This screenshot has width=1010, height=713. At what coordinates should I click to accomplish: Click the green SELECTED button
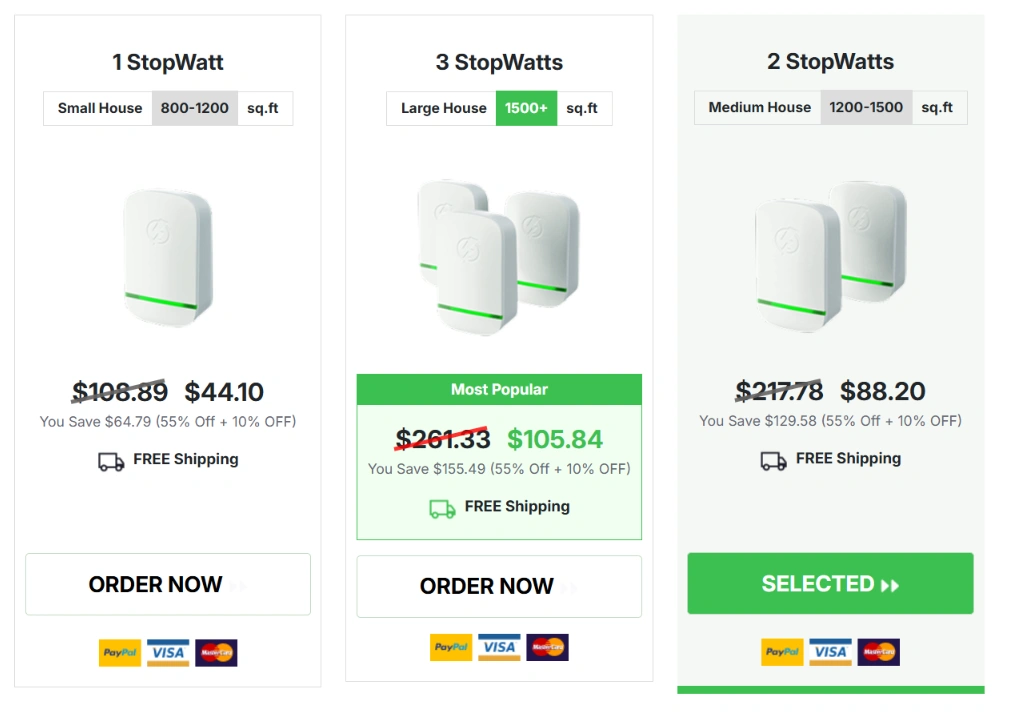pos(830,584)
